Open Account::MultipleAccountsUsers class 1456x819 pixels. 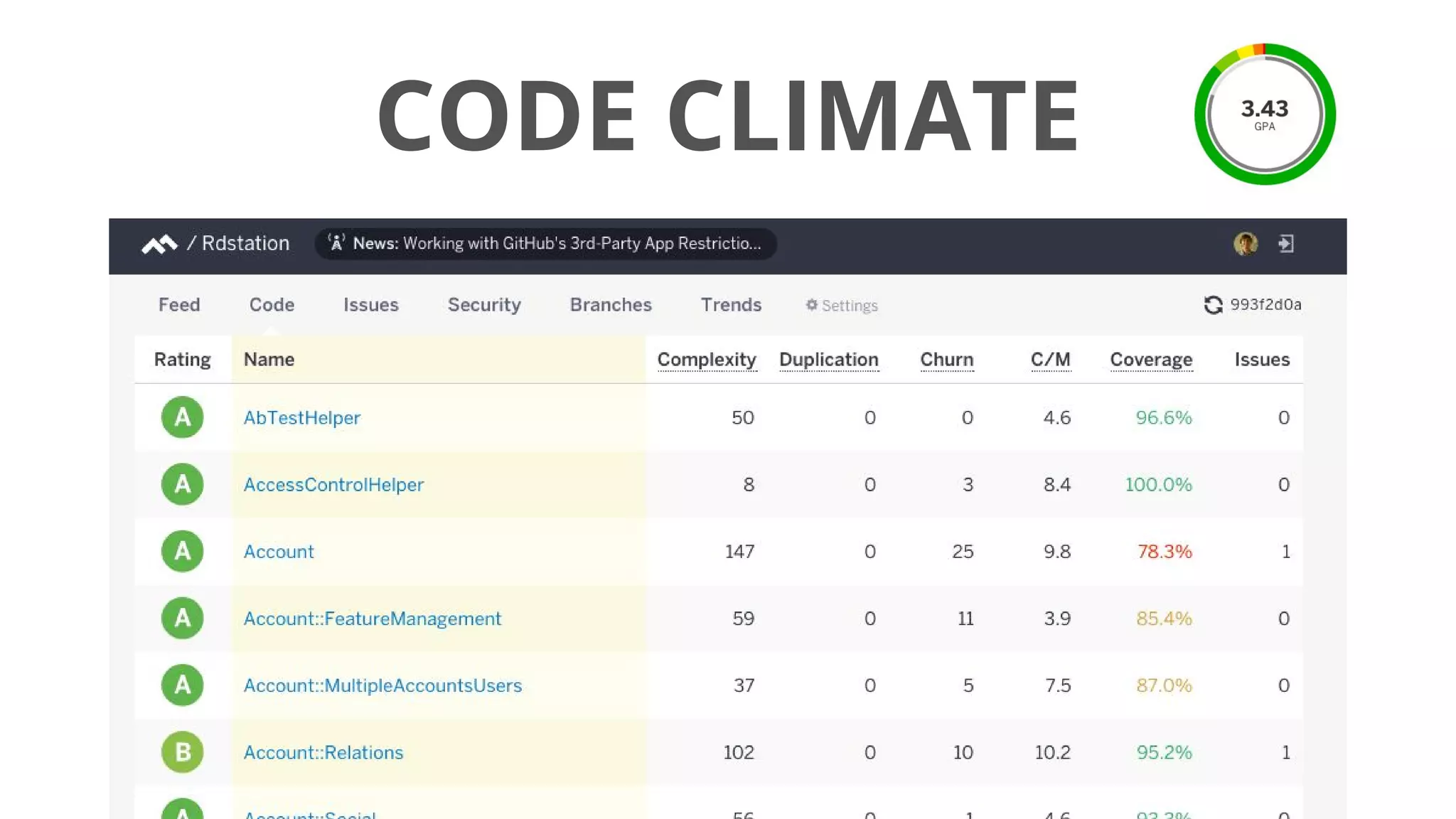click(x=382, y=685)
